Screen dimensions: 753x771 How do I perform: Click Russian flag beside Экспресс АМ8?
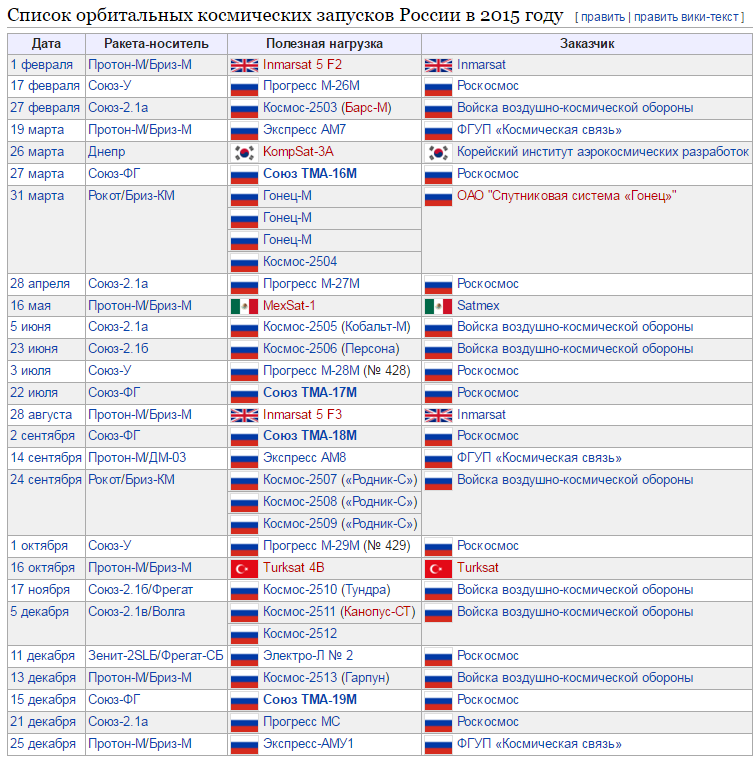point(244,459)
